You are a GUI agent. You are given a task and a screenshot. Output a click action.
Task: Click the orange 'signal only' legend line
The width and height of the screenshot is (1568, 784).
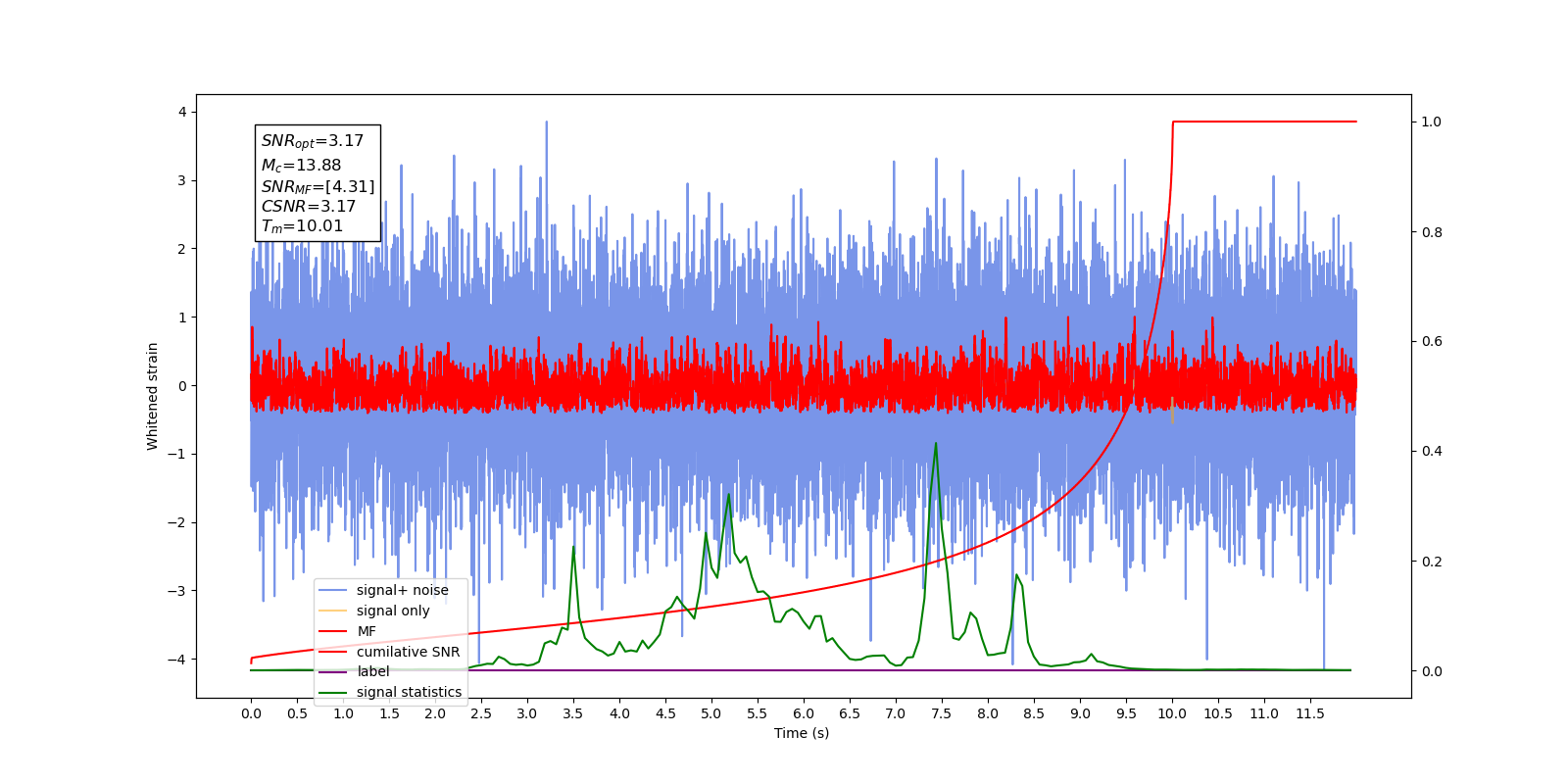pos(333,611)
